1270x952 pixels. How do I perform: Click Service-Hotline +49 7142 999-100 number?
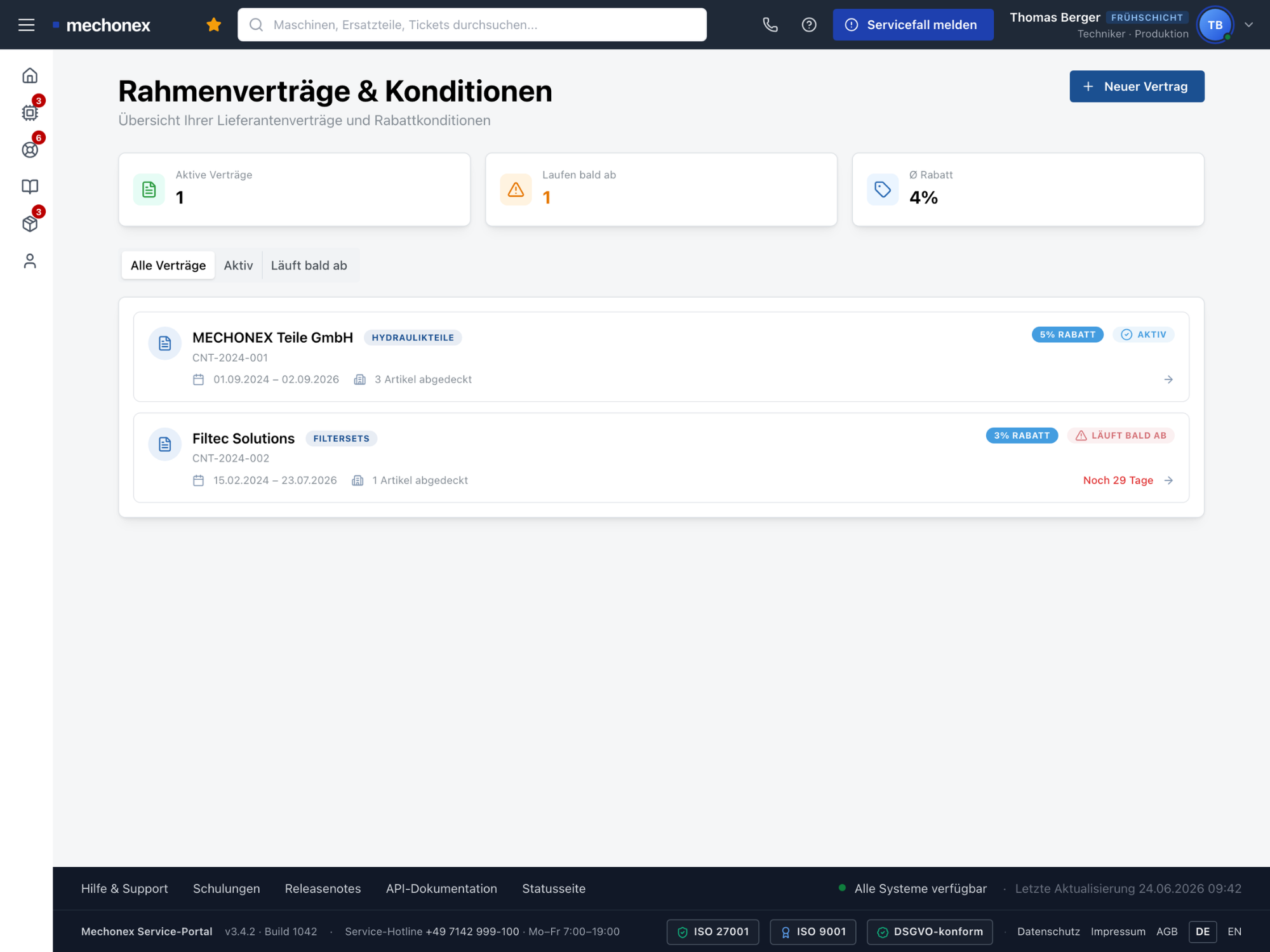[x=472, y=932]
